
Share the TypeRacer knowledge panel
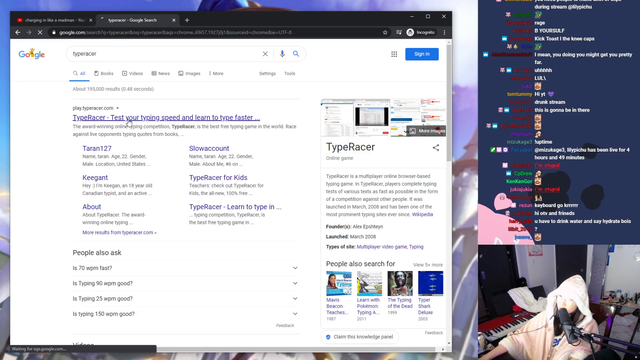point(436,148)
